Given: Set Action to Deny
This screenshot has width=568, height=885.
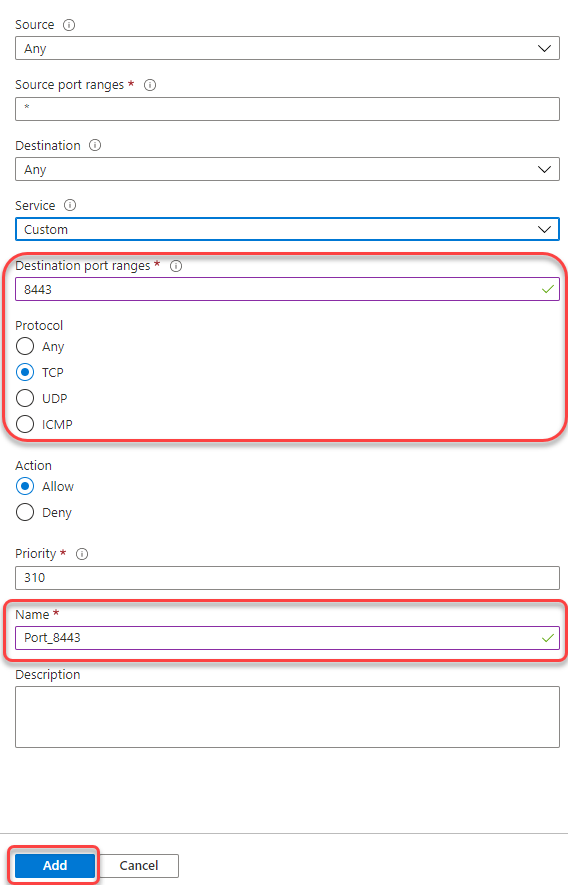Looking at the screenshot, I should tap(25, 512).
